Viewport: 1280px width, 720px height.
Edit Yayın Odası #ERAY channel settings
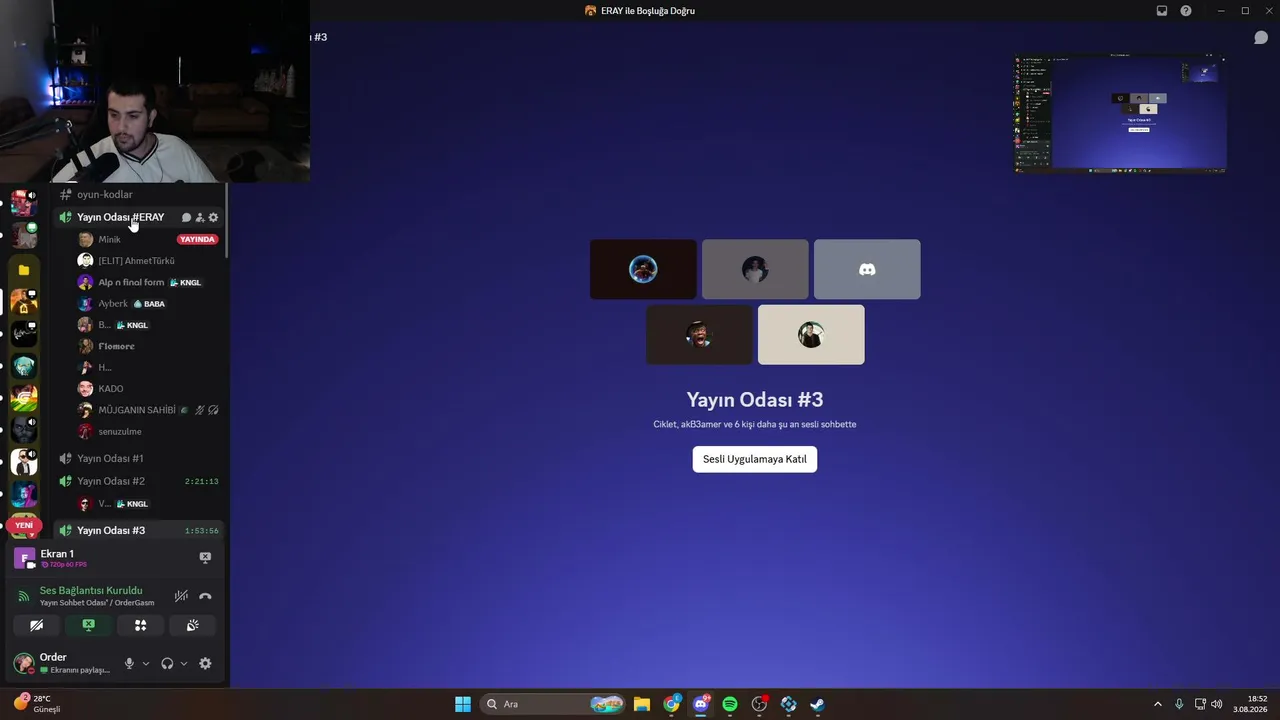click(x=213, y=217)
